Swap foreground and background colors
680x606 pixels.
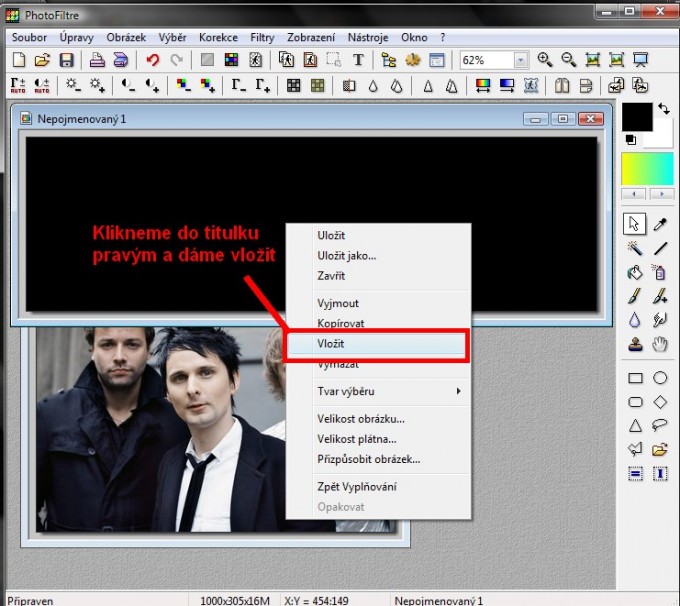(x=664, y=109)
